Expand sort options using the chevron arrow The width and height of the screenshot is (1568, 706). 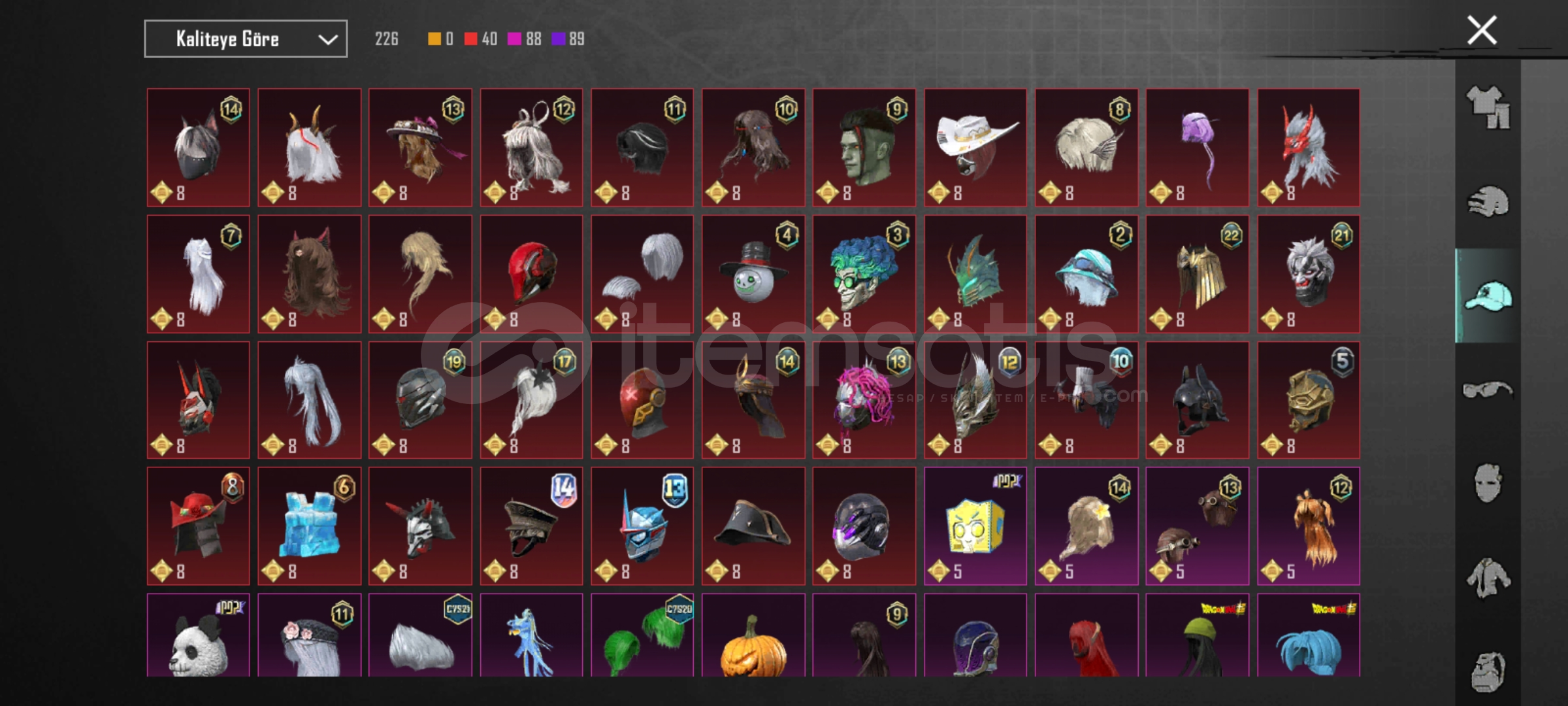click(x=327, y=40)
